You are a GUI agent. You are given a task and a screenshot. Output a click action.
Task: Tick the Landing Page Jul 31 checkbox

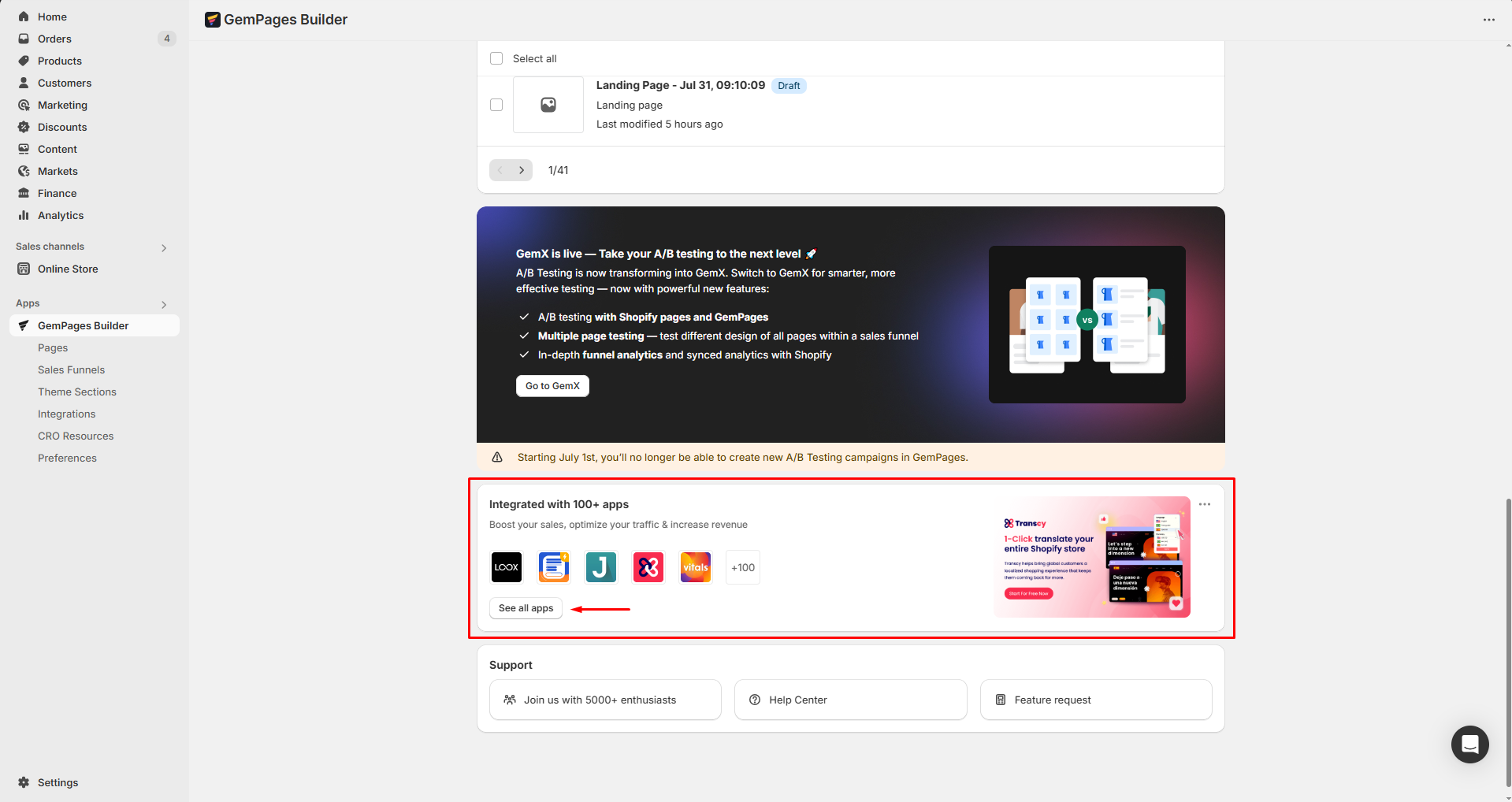pyautogui.click(x=496, y=105)
